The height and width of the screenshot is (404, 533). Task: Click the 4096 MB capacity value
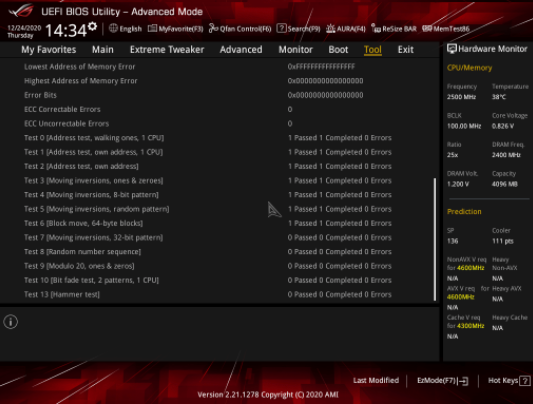point(504,184)
